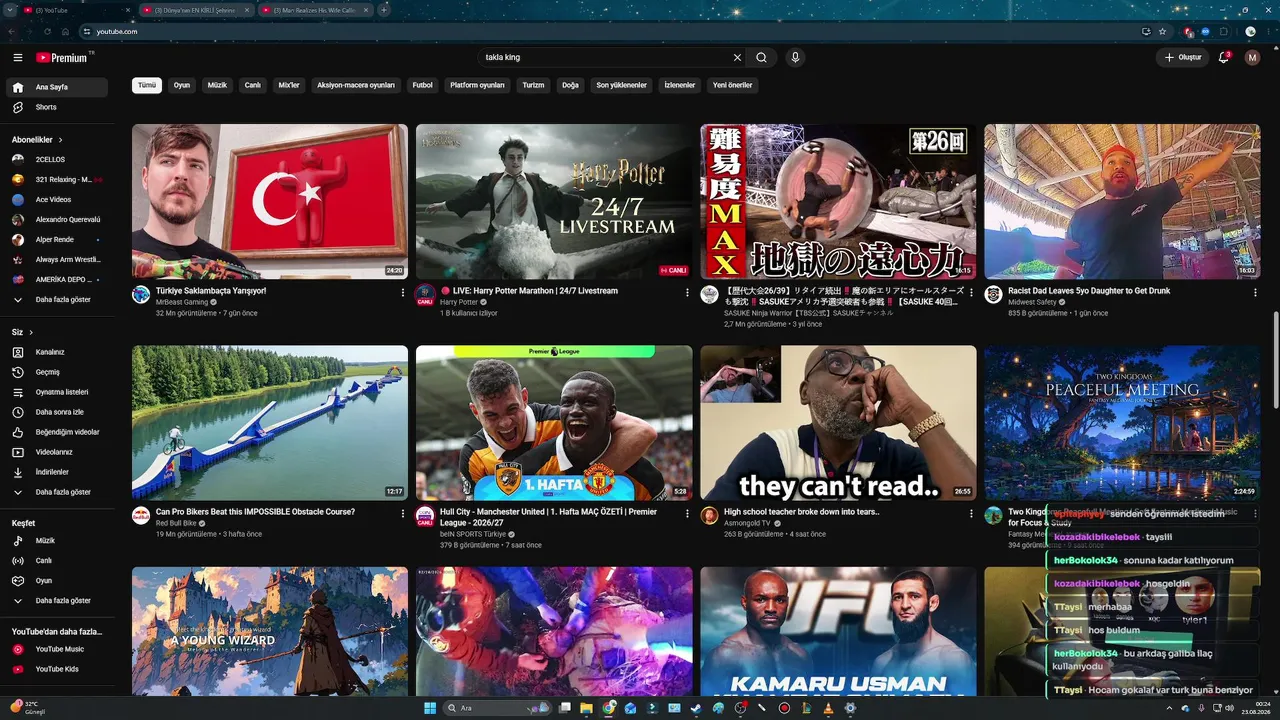Switch to the first YouTube browser tab

pos(75,10)
